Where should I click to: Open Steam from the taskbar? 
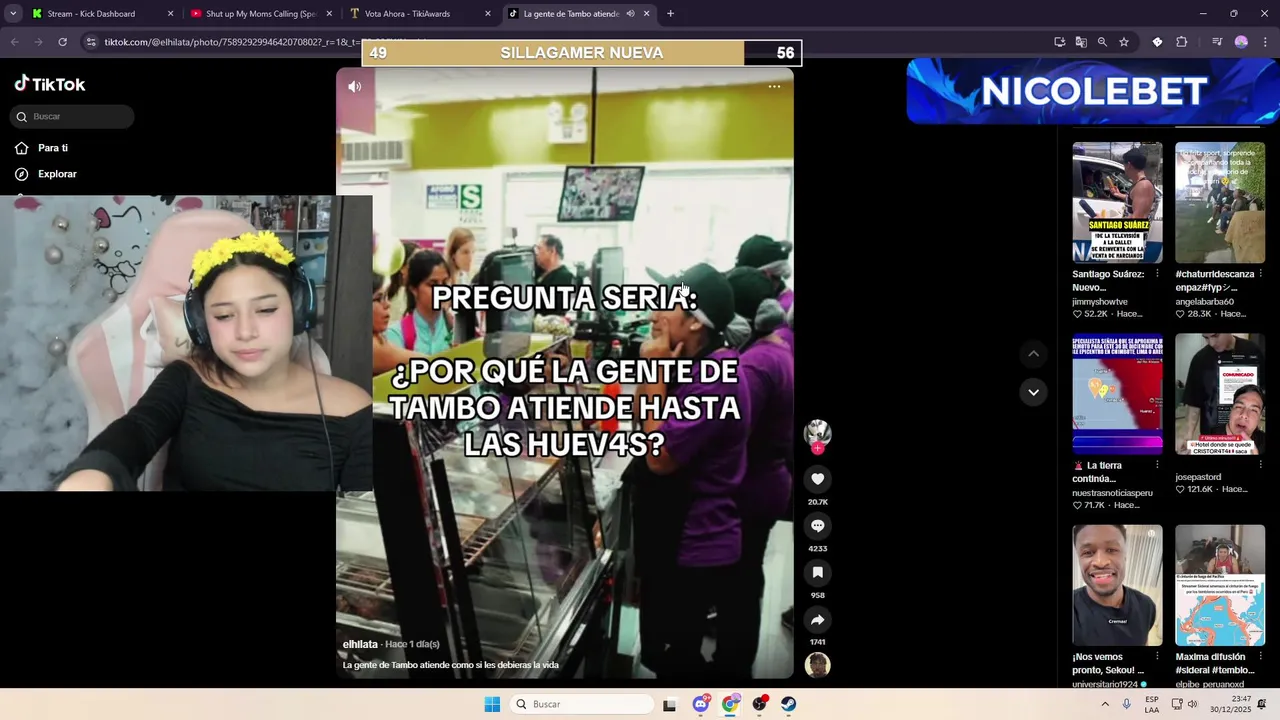(x=789, y=704)
